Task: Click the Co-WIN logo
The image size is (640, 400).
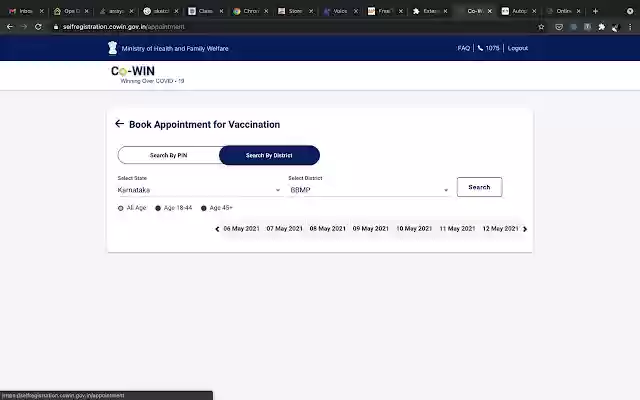Action: (133, 71)
